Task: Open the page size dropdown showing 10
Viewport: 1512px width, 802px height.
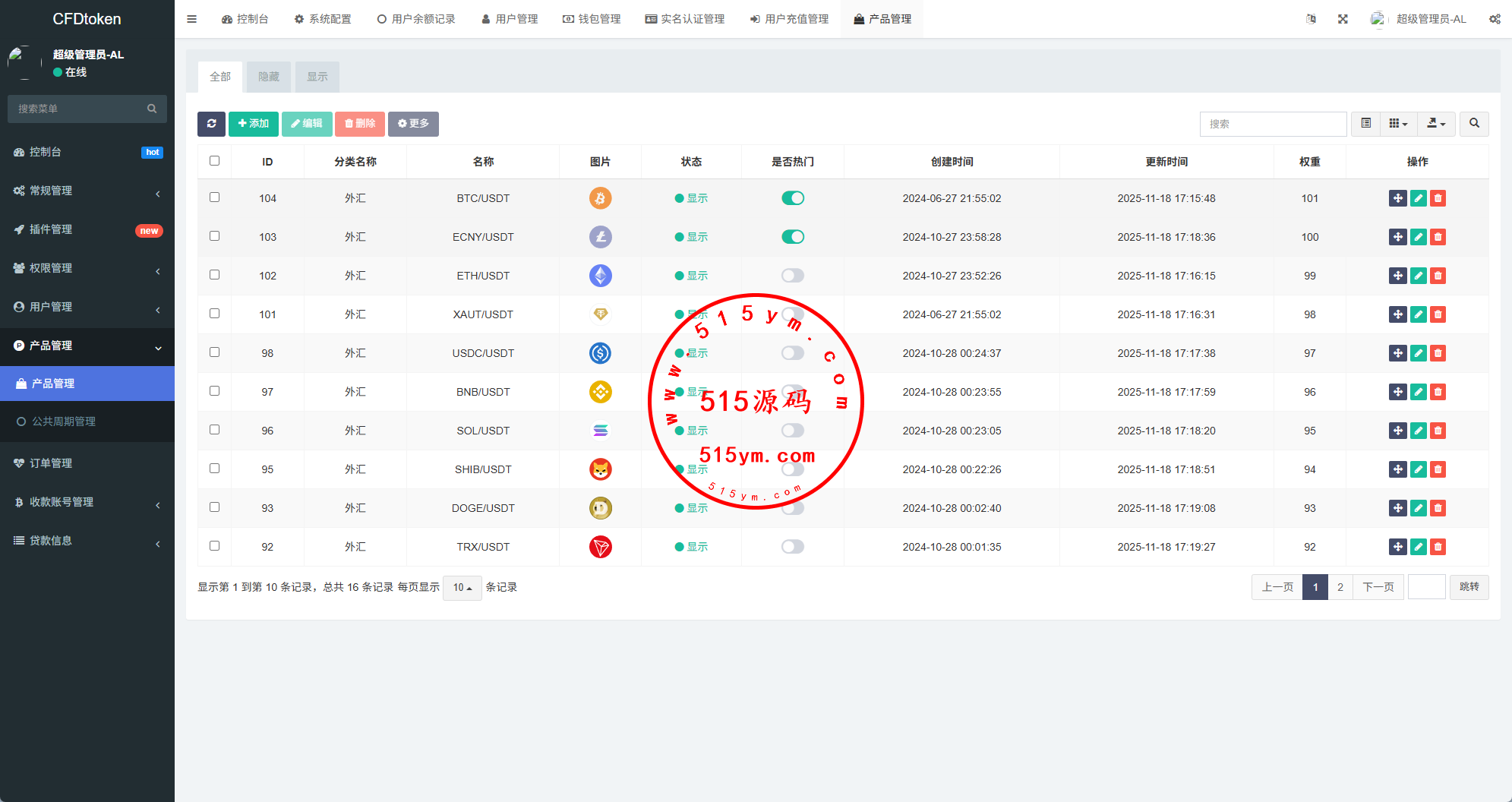Action: tap(462, 587)
